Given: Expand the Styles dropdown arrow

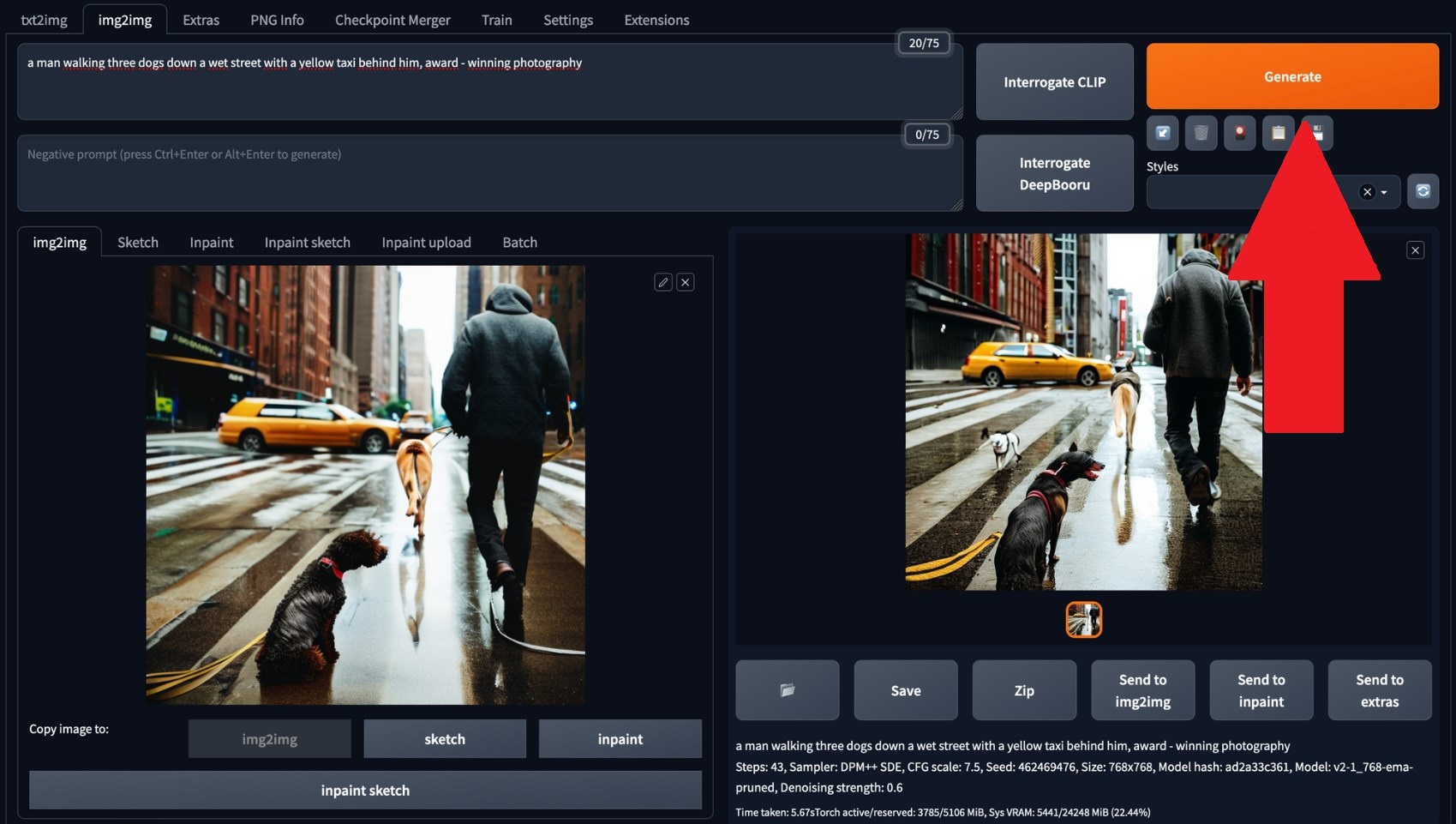Looking at the screenshot, I should click(x=1384, y=192).
